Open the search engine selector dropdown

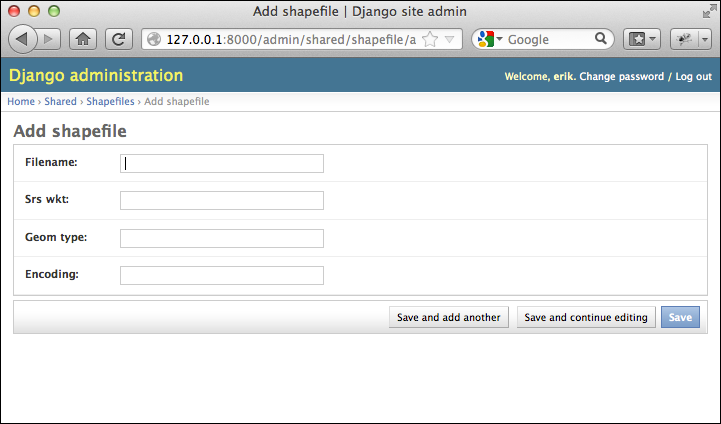click(x=490, y=40)
